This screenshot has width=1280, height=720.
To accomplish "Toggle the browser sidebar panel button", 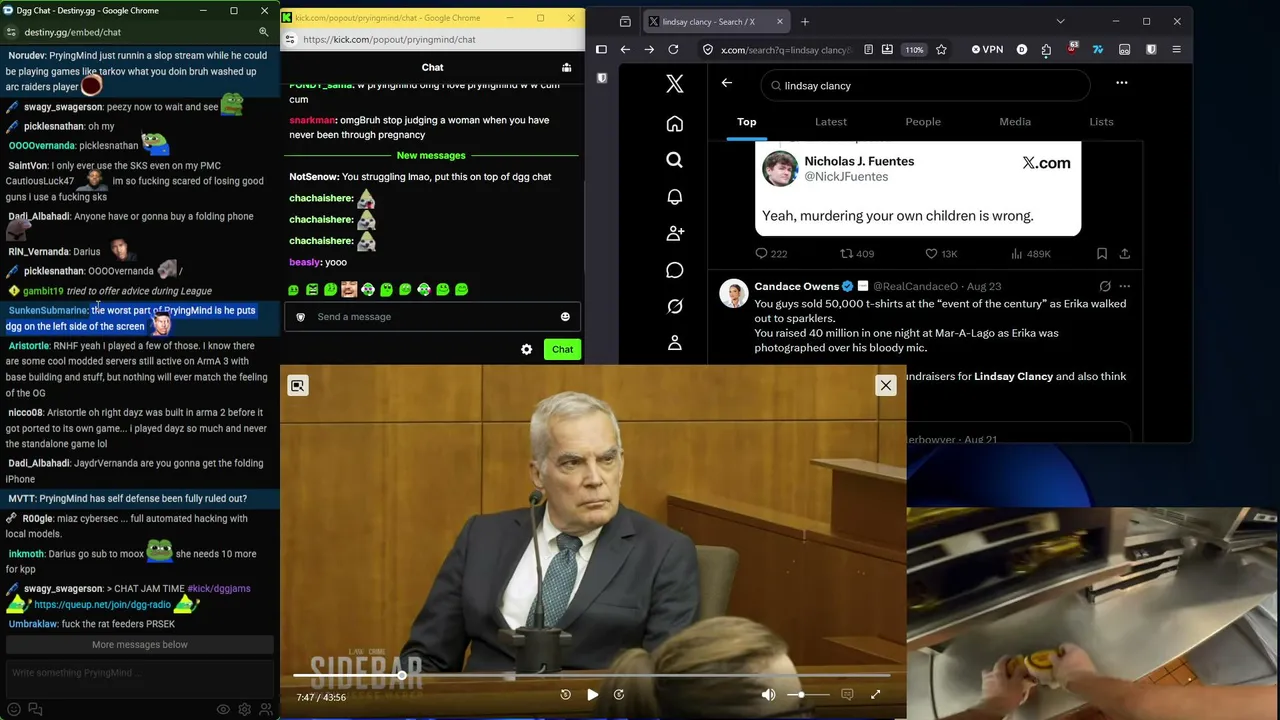I will 601,50.
